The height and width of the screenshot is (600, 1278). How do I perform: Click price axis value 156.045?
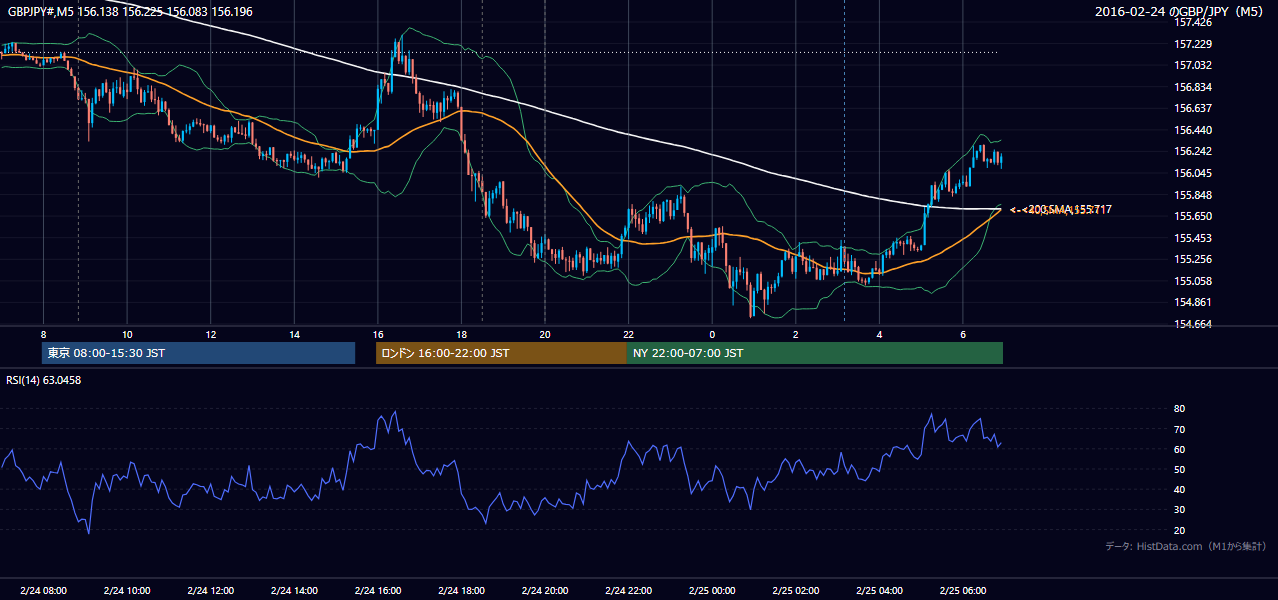coord(1194,173)
